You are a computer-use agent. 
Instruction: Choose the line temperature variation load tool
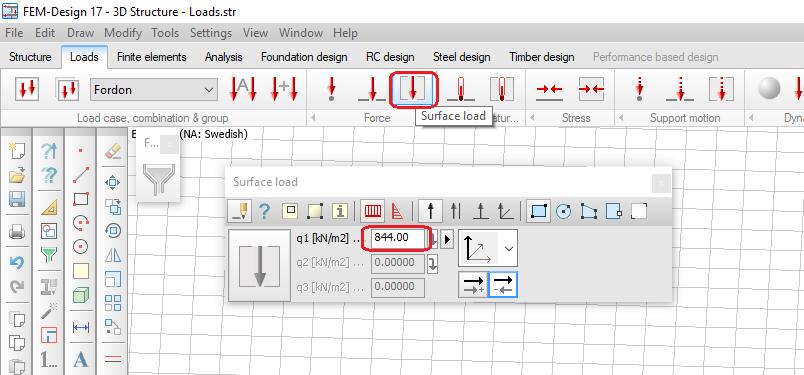460,90
